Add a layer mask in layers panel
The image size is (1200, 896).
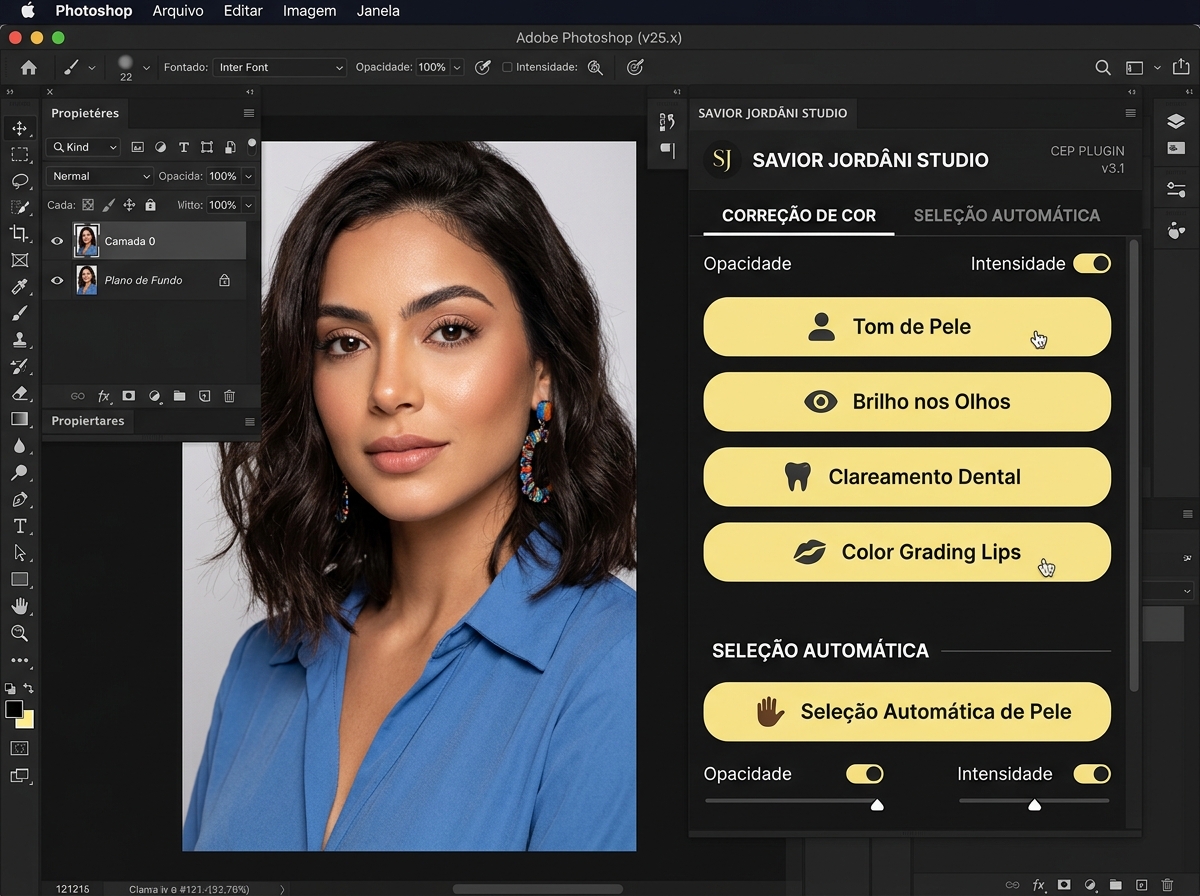[x=129, y=396]
